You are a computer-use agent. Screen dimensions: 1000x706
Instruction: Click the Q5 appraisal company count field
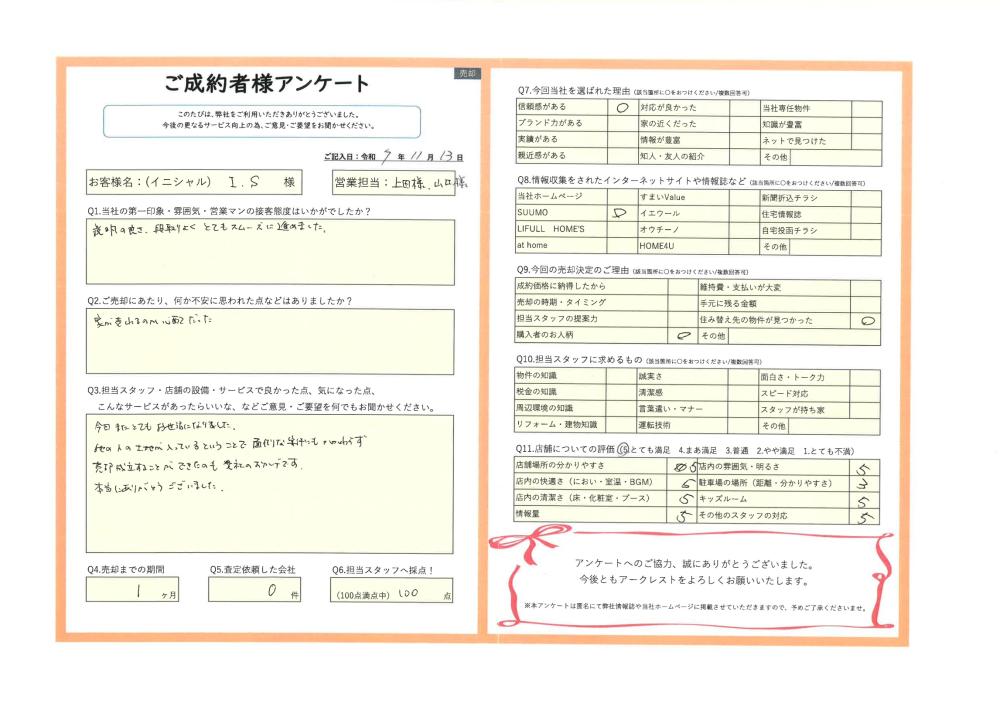click(x=254, y=589)
